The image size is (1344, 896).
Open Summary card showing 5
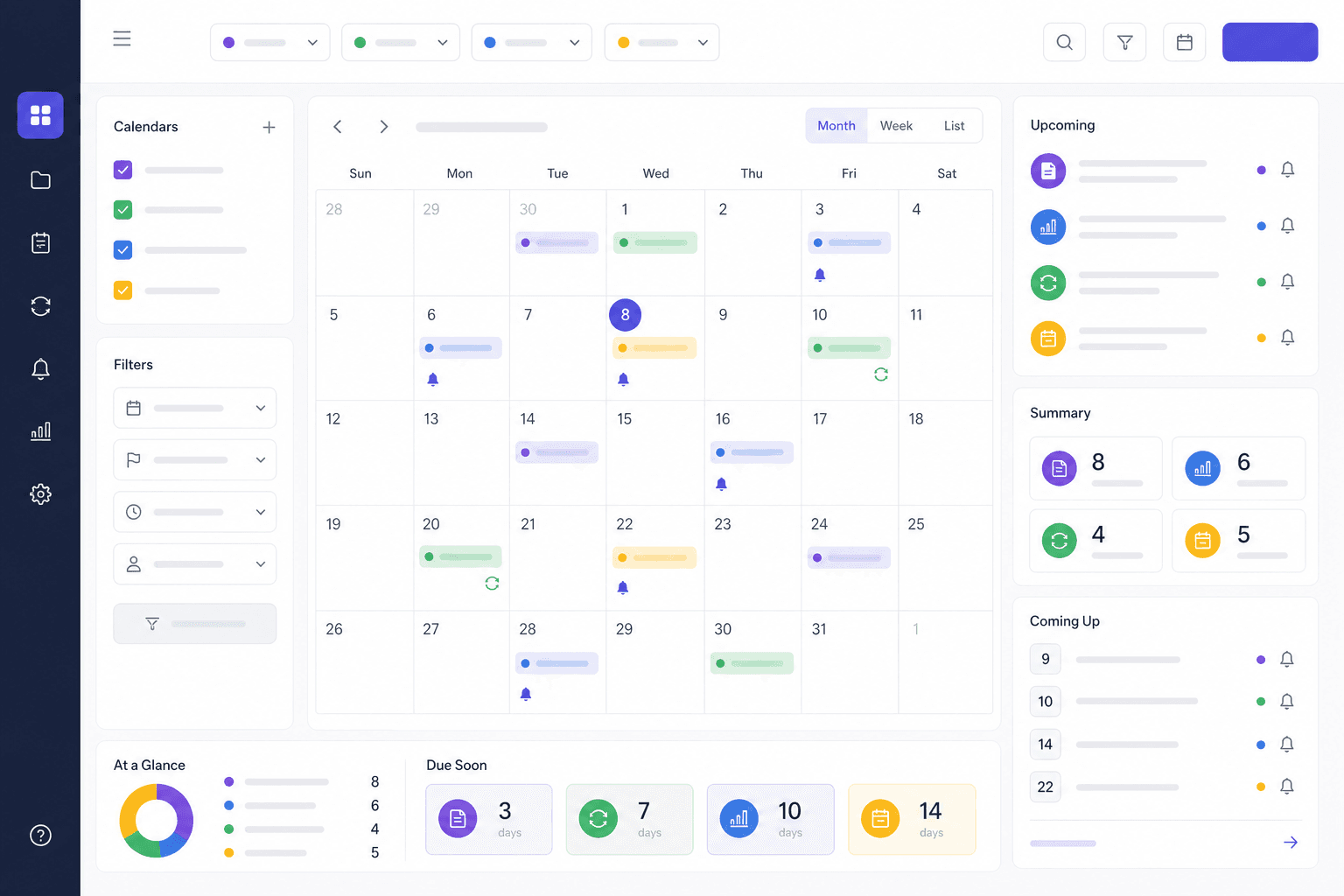[x=1239, y=541]
